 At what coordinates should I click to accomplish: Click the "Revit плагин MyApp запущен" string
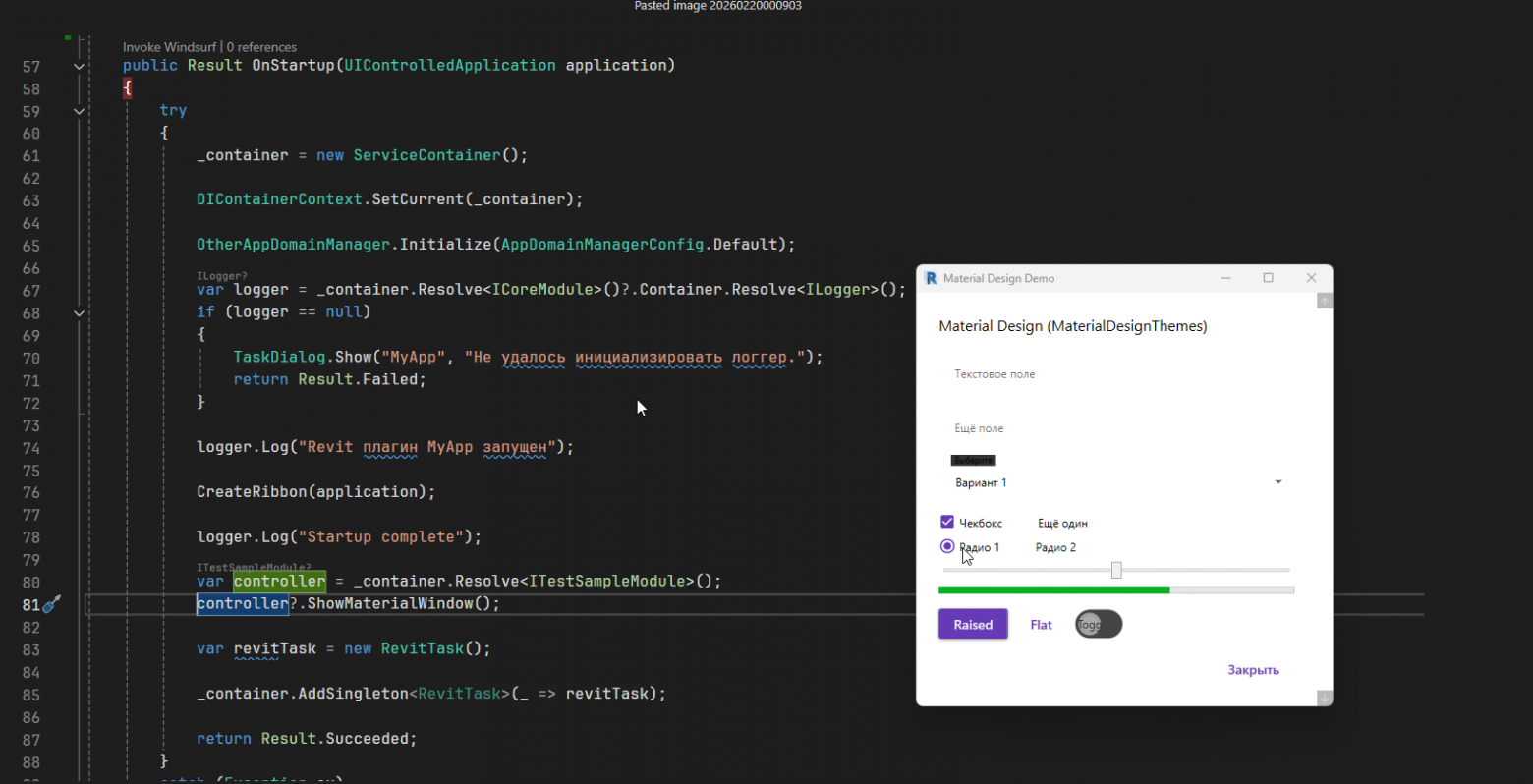[427, 447]
